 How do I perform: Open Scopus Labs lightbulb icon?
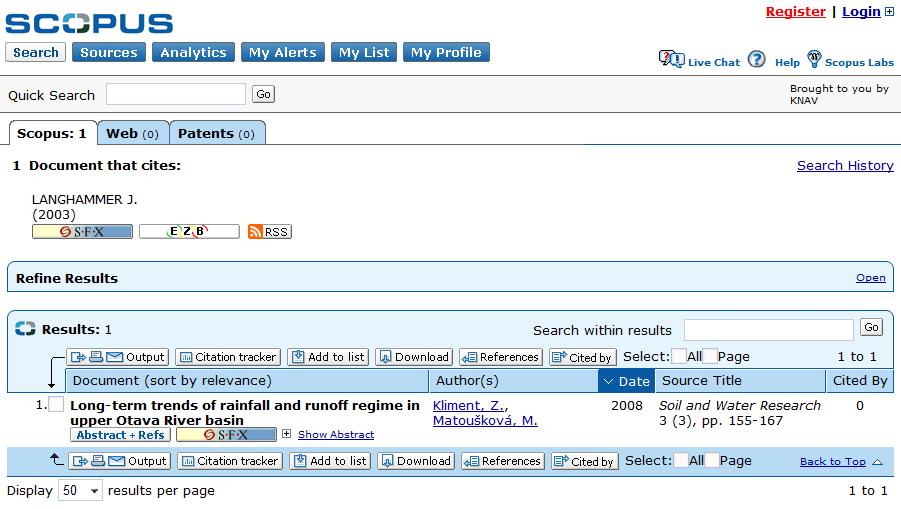point(814,59)
